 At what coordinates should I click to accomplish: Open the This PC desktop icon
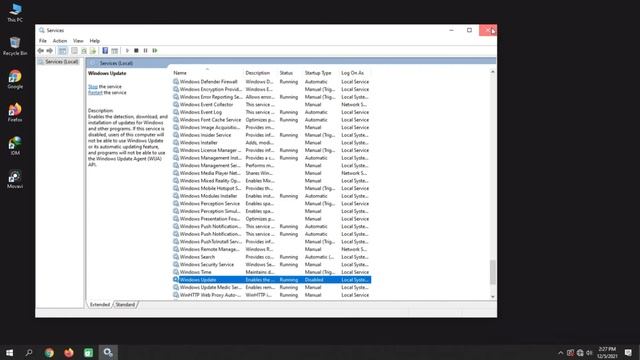pos(15,12)
